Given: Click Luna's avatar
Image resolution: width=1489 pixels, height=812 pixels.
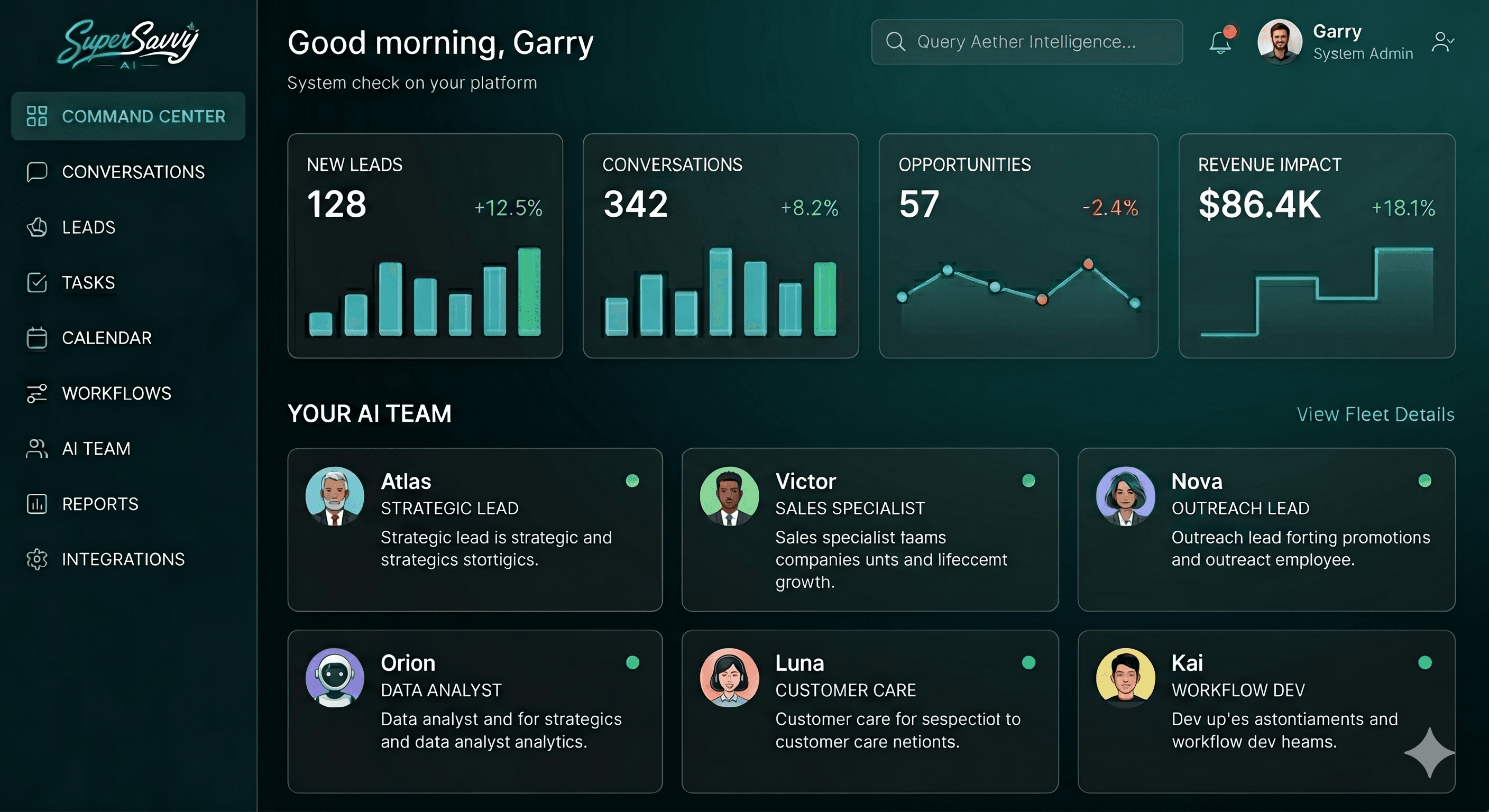Looking at the screenshot, I should tap(730, 677).
